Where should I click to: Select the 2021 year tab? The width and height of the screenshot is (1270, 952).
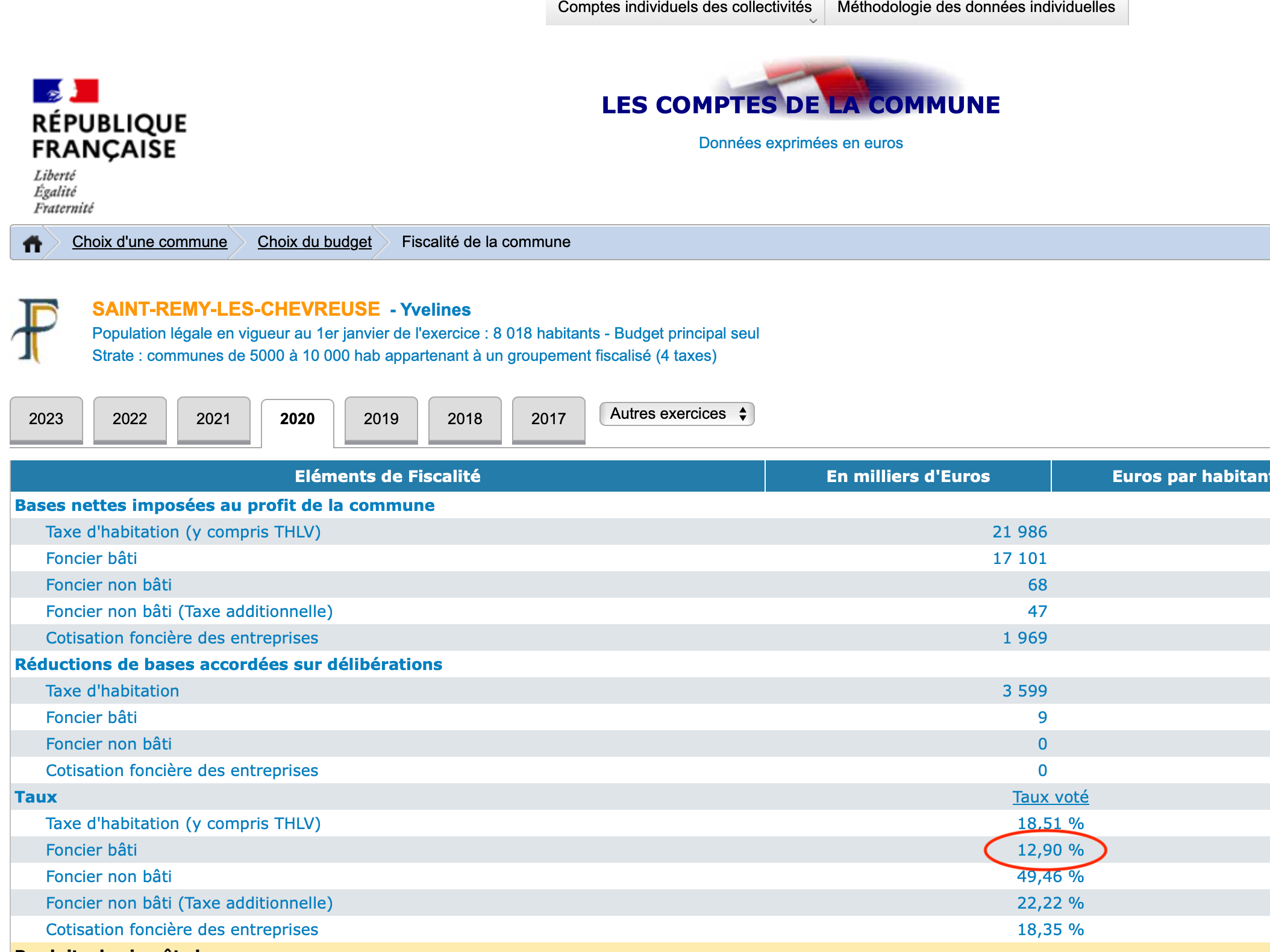[x=213, y=419]
